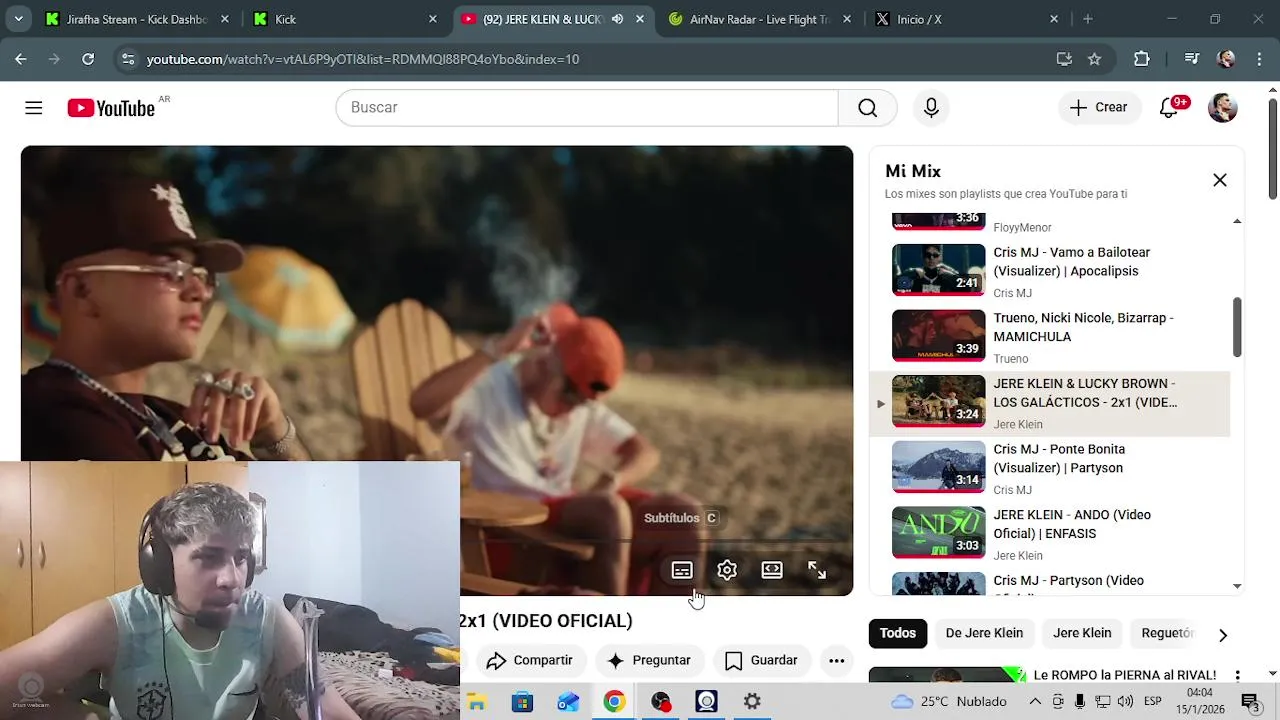Open Microsoft Store from the taskbar
The width and height of the screenshot is (1280, 720).
point(522,702)
